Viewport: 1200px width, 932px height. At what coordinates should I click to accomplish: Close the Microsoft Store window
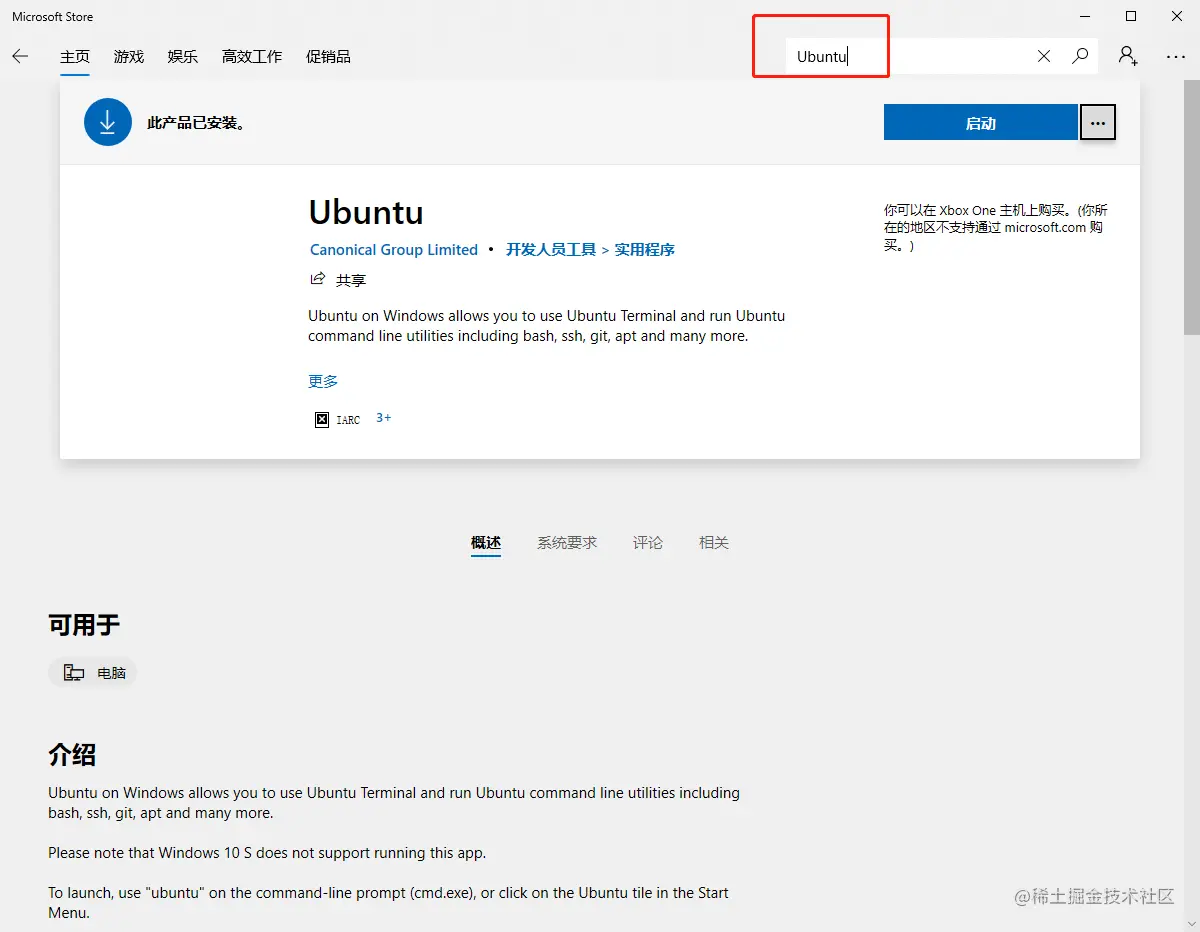point(1177,16)
